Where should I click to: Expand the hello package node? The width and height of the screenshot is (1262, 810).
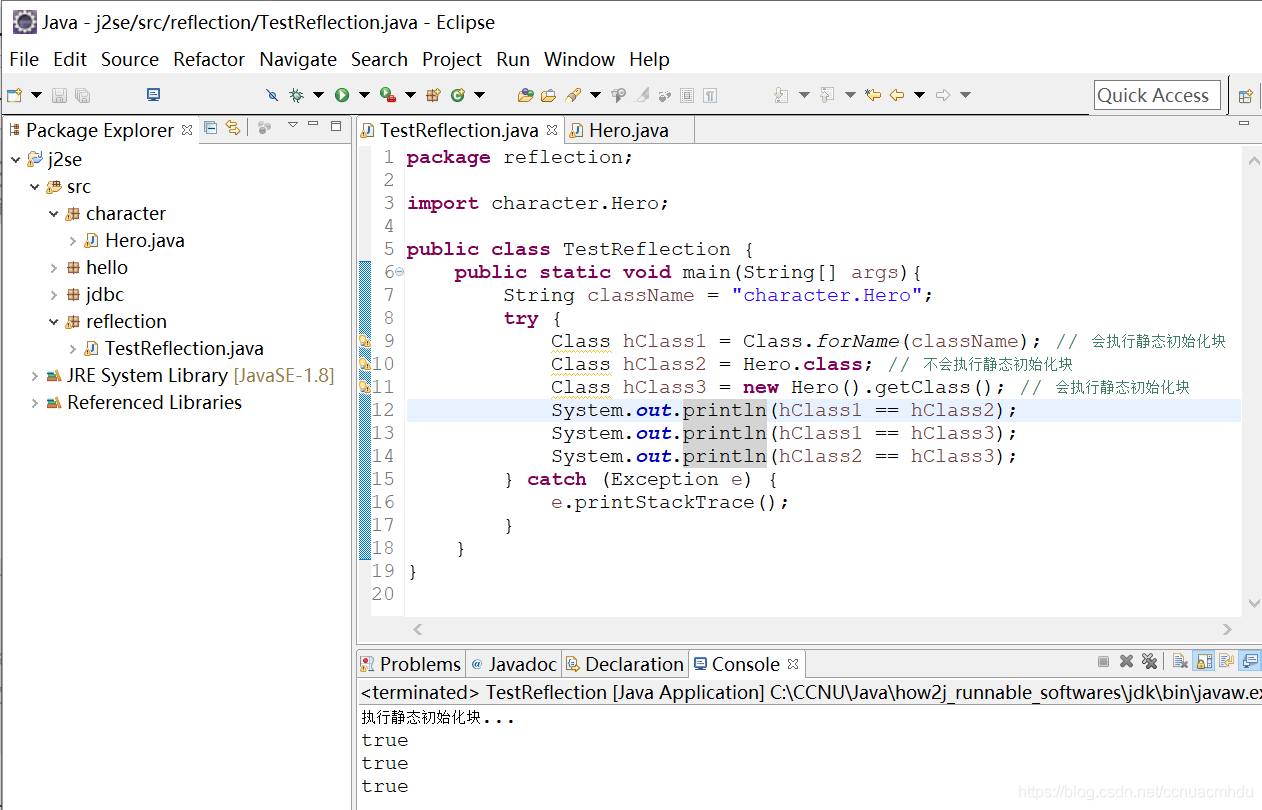coord(54,267)
